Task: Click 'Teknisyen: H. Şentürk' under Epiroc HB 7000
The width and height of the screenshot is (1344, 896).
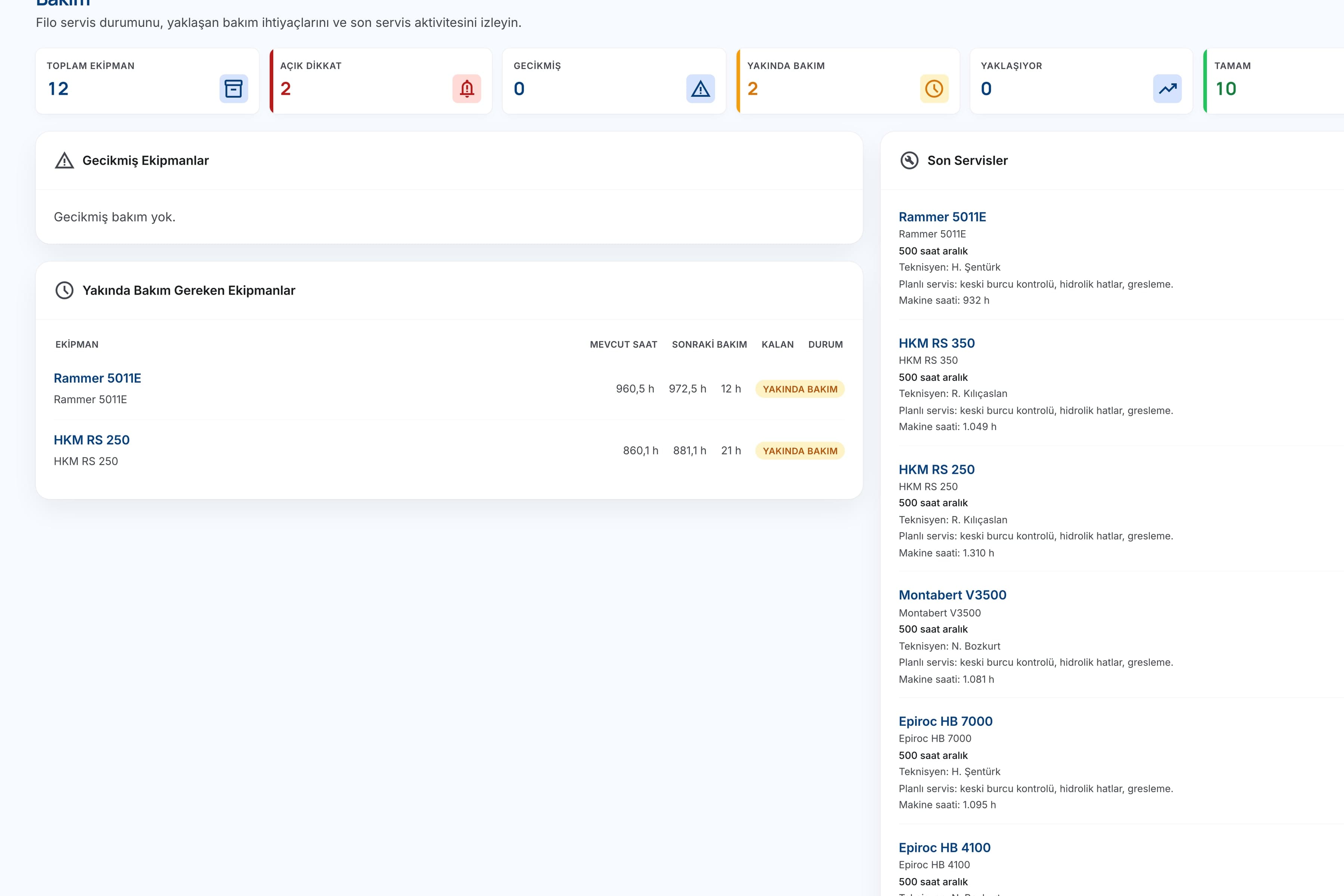Action: [950, 771]
